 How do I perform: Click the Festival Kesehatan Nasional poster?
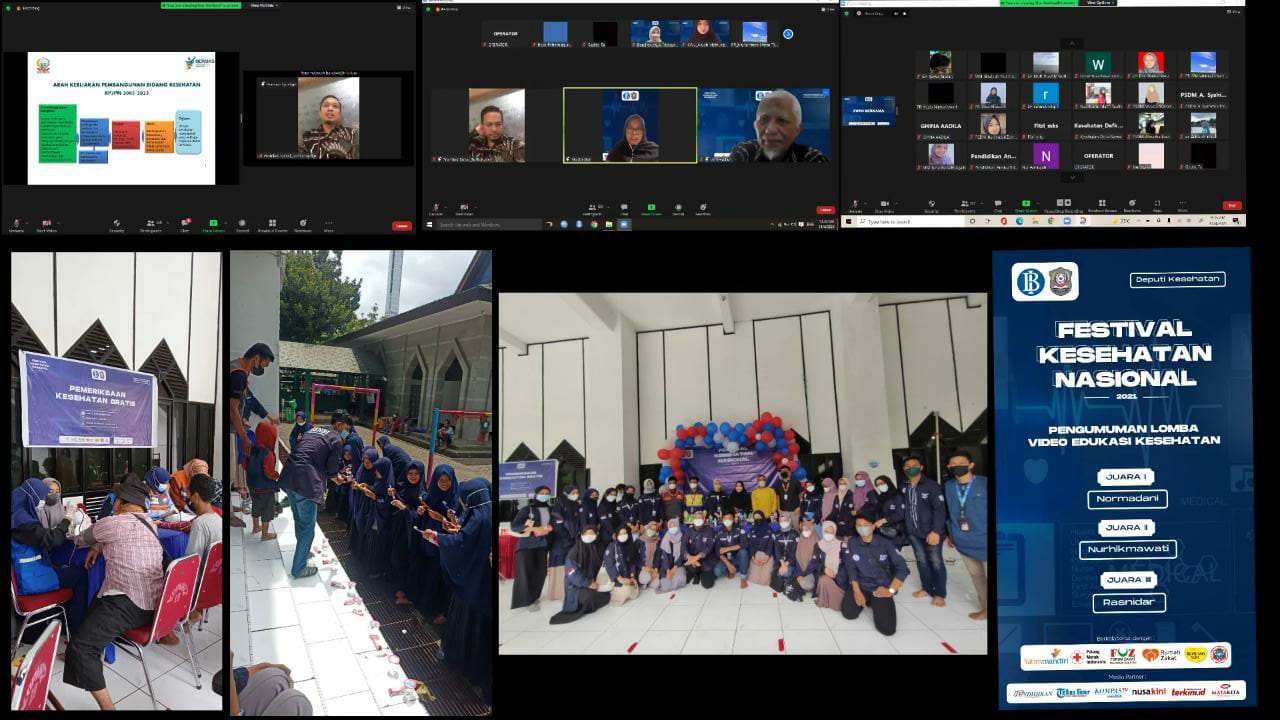pyautogui.click(x=1124, y=478)
